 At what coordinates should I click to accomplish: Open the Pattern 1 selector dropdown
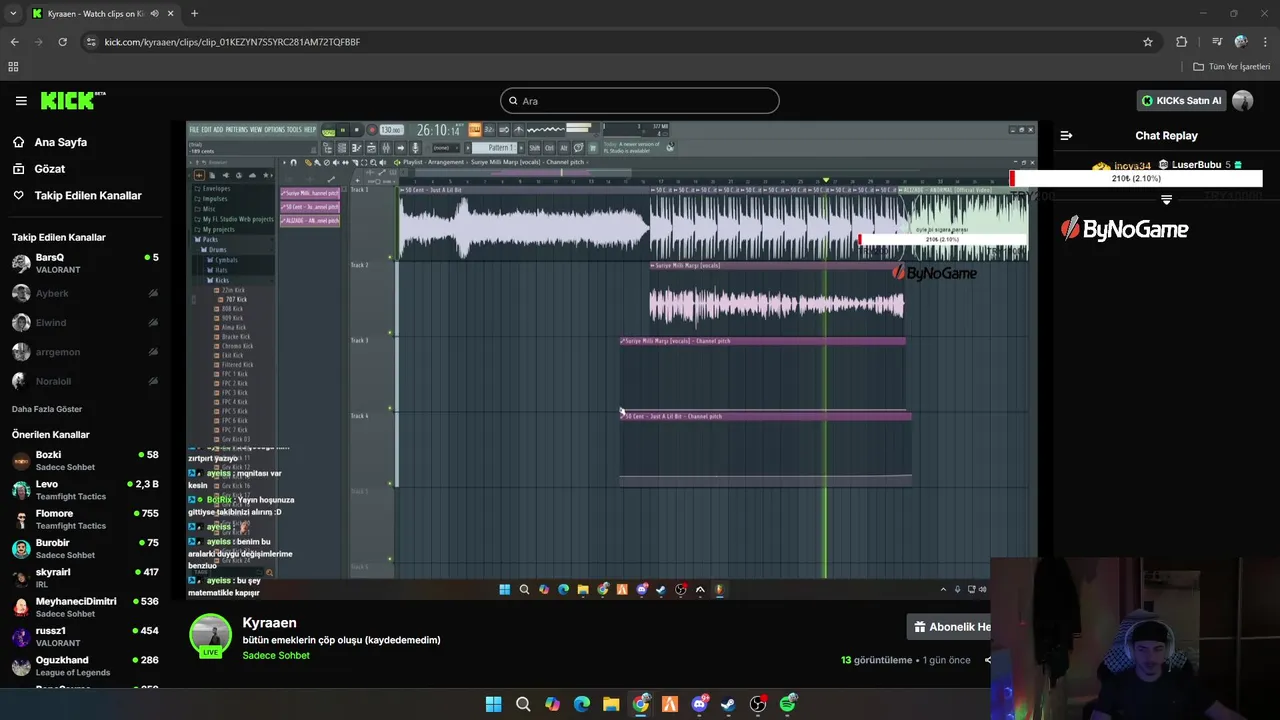coord(494,148)
